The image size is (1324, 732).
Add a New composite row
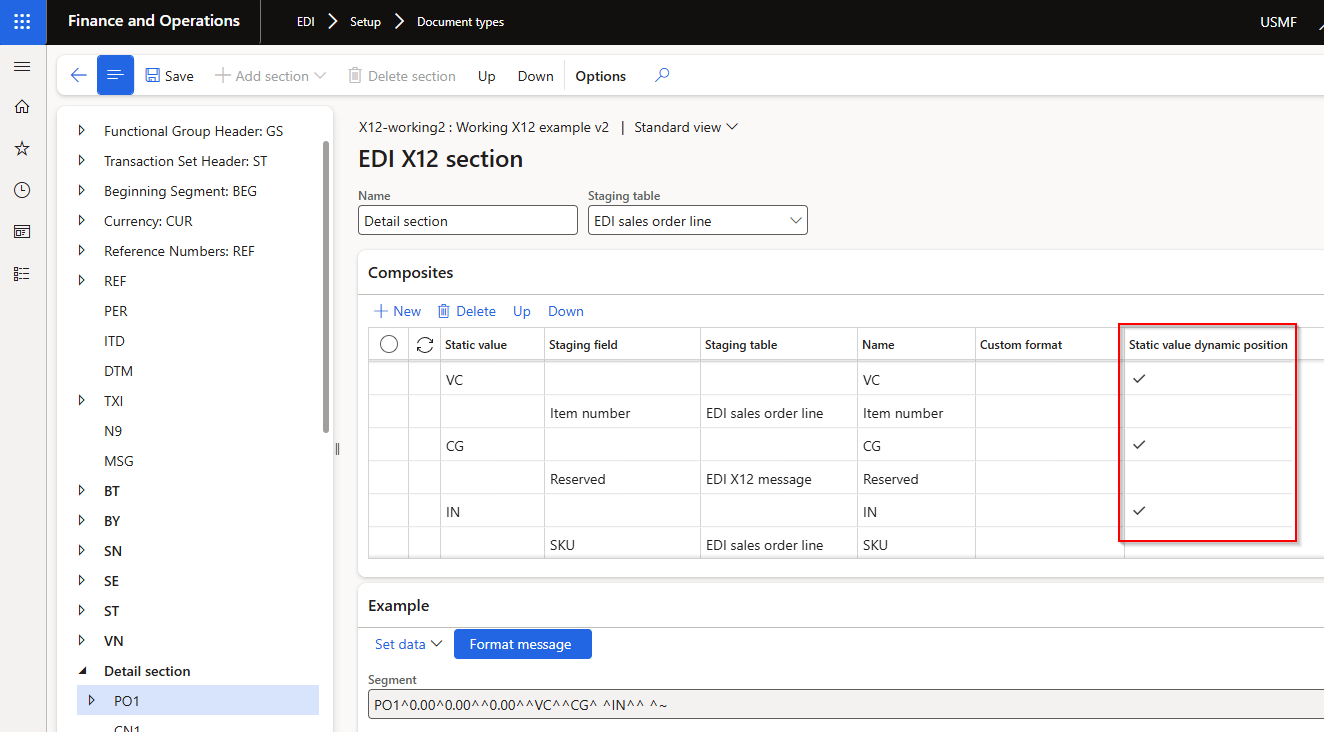point(397,311)
